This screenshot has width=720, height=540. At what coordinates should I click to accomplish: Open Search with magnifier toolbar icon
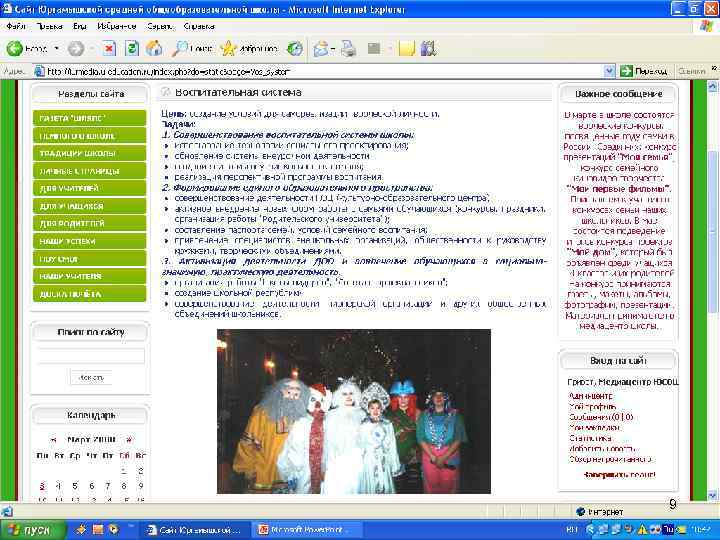point(192,48)
